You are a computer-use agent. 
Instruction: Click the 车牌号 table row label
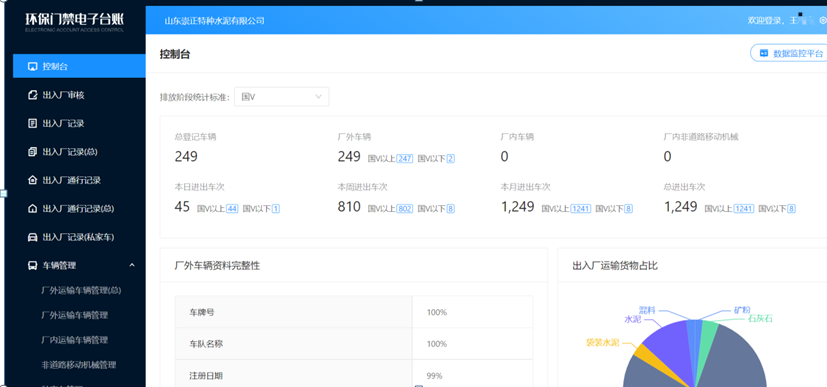pyautogui.click(x=201, y=312)
